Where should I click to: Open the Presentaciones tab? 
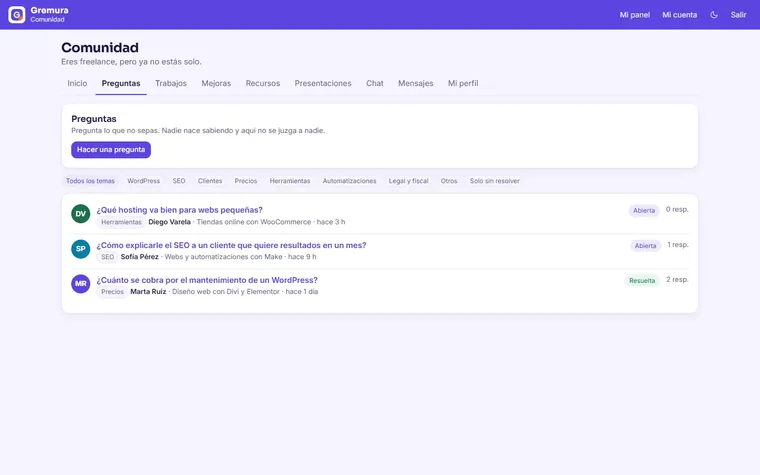point(323,83)
